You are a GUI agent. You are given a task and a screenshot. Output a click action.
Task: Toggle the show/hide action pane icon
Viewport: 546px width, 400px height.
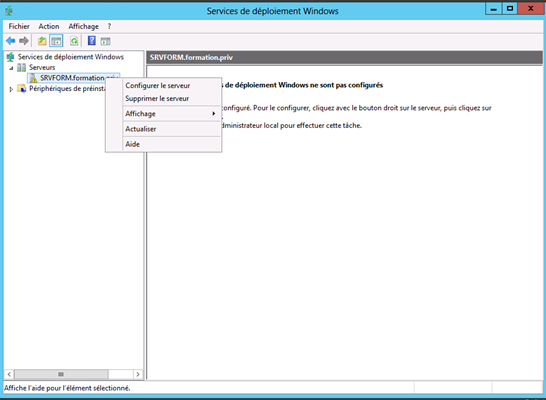click(x=106, y=41)
